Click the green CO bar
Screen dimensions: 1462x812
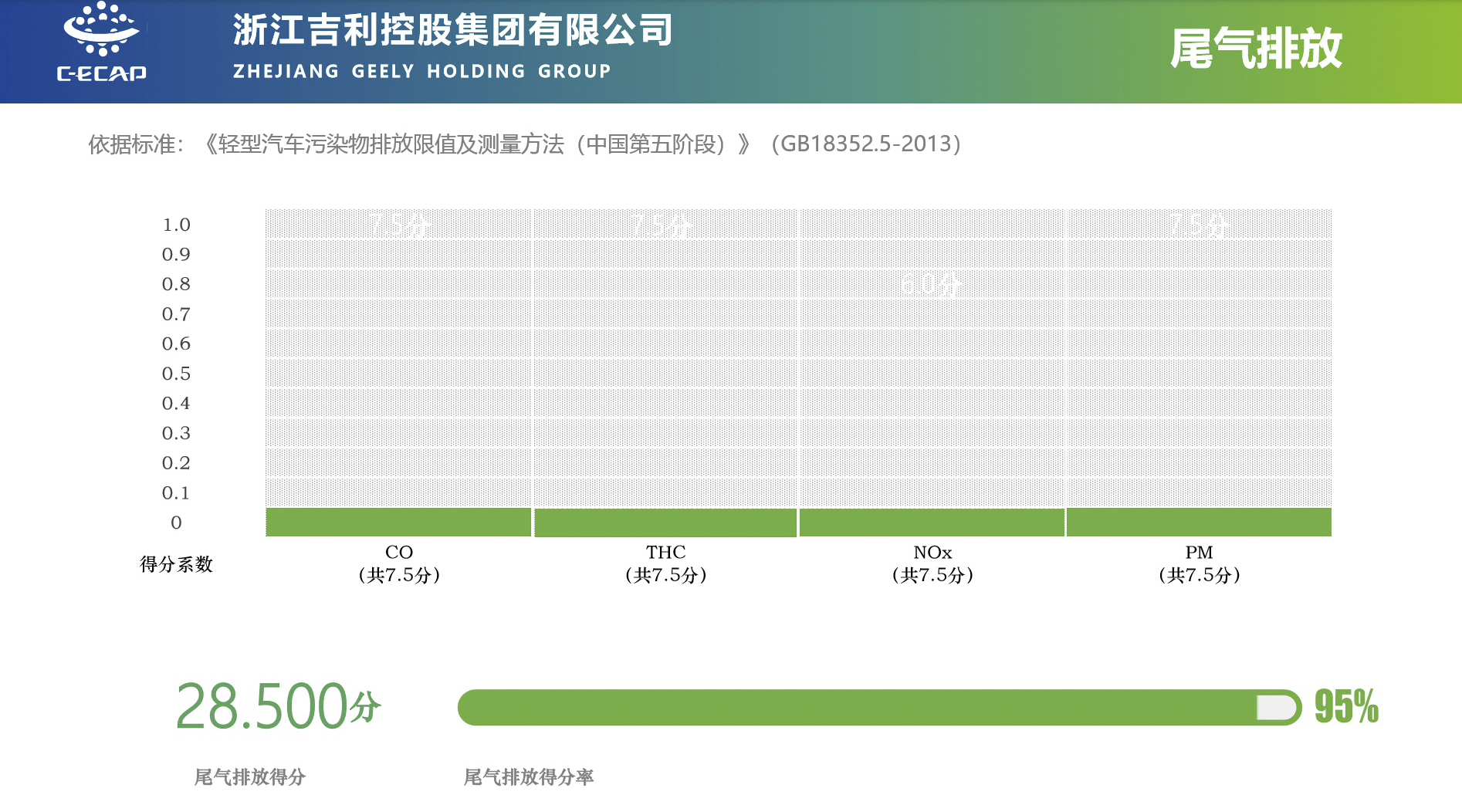coord(398,522)
